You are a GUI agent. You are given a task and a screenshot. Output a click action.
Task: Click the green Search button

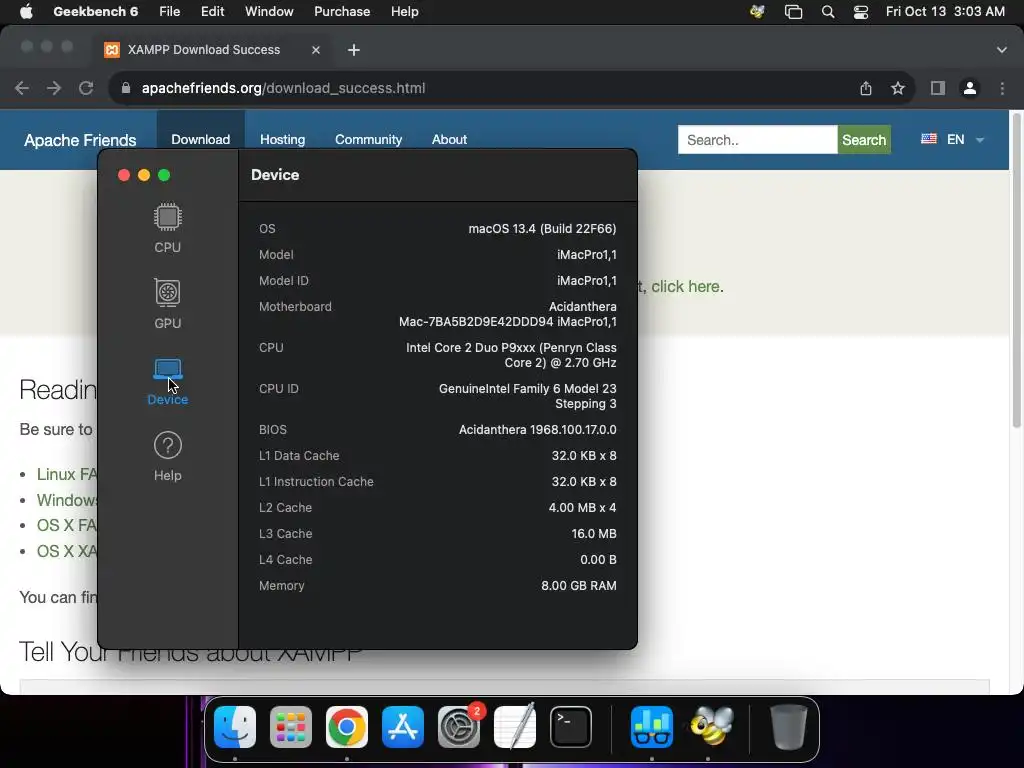click(x=864, y=140)
